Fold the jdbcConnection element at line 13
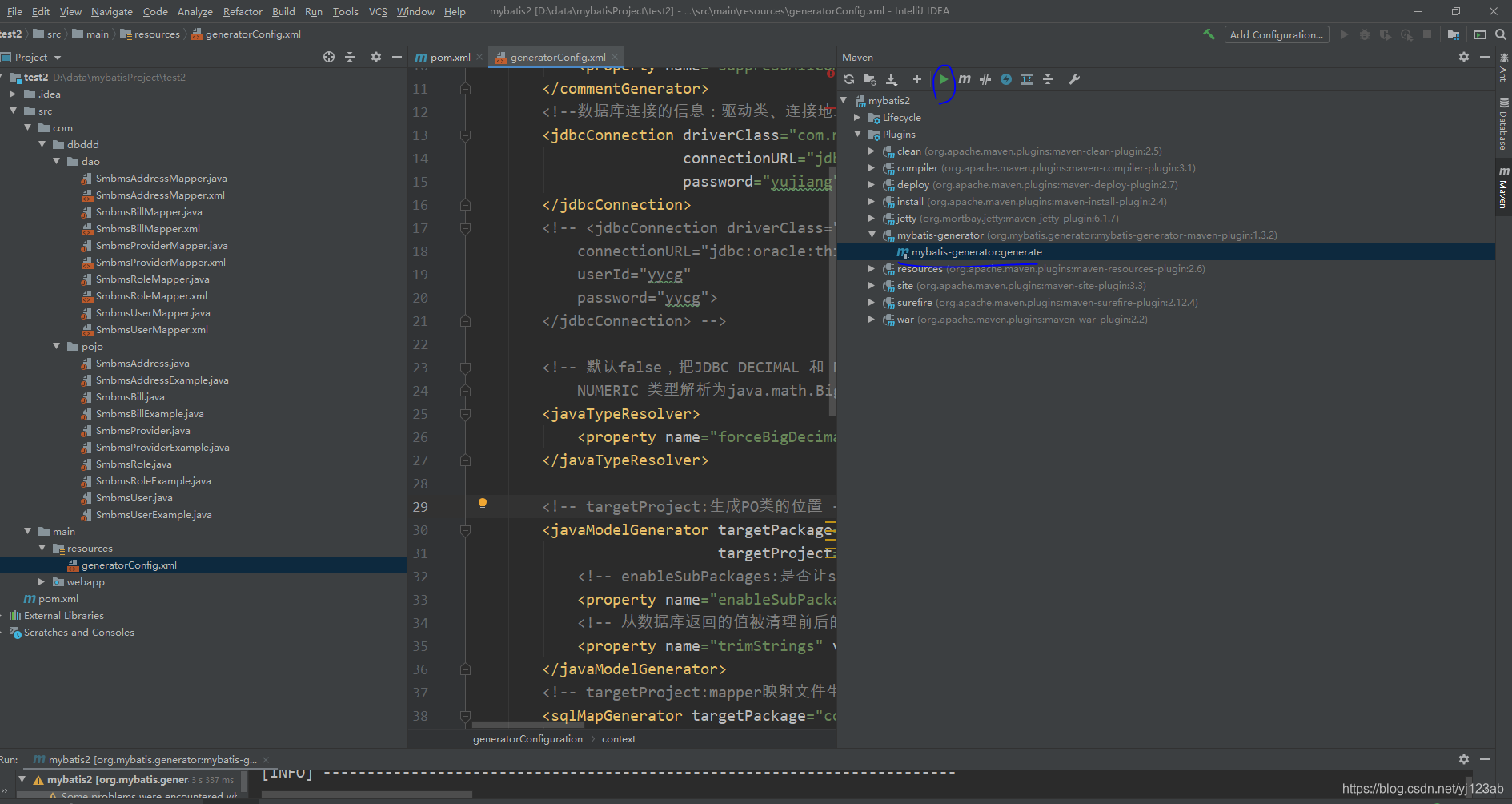1512x804 pixels. 465,135
